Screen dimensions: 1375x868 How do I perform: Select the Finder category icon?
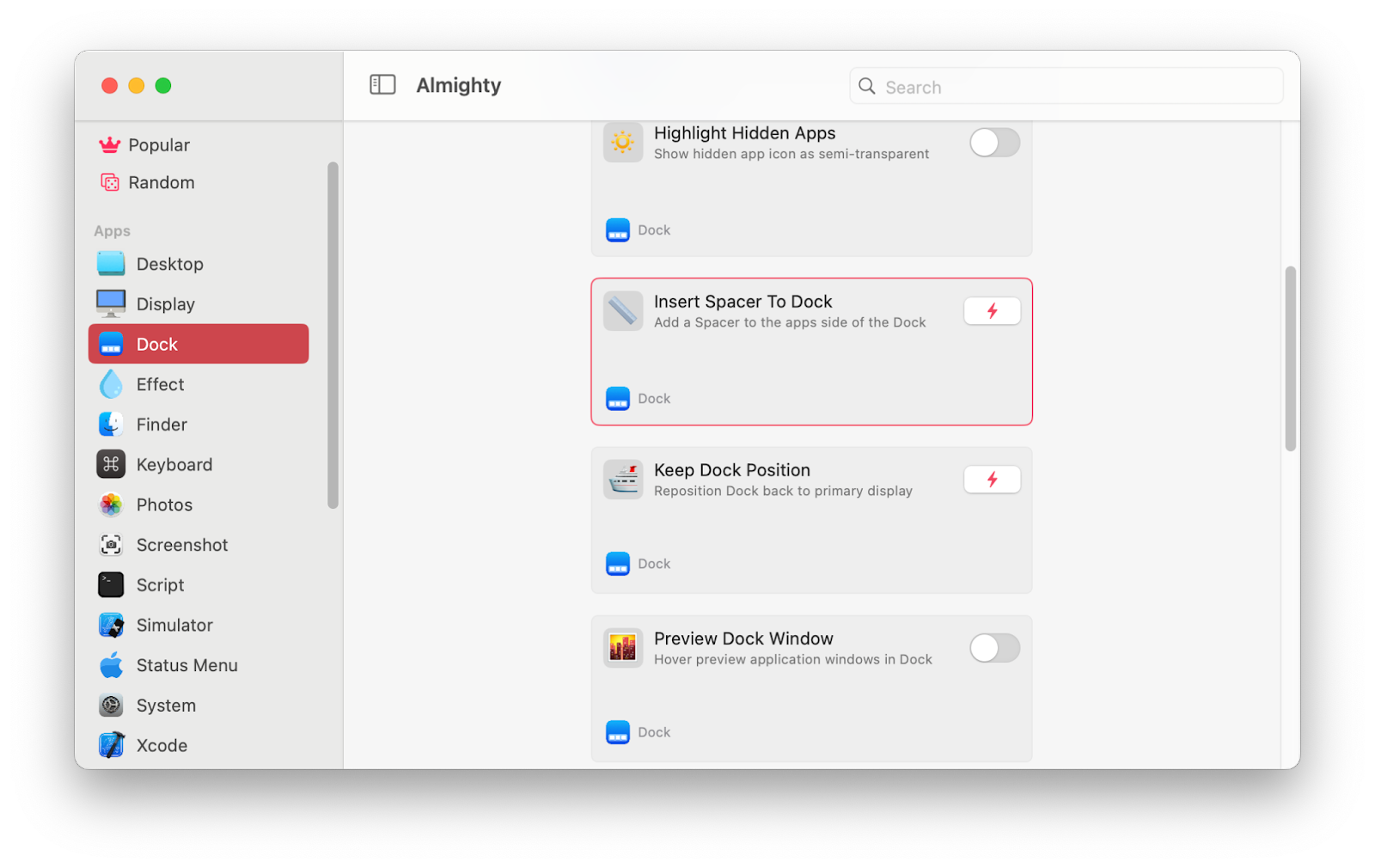point(111,424)
